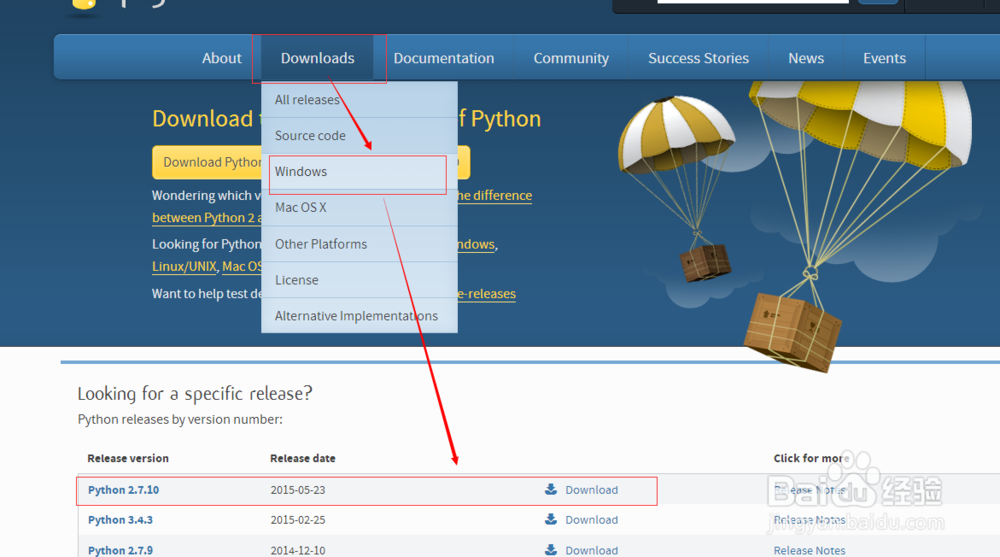Select Source code from the Downloads dropdown
The image size is (1000, 557).
359,135
